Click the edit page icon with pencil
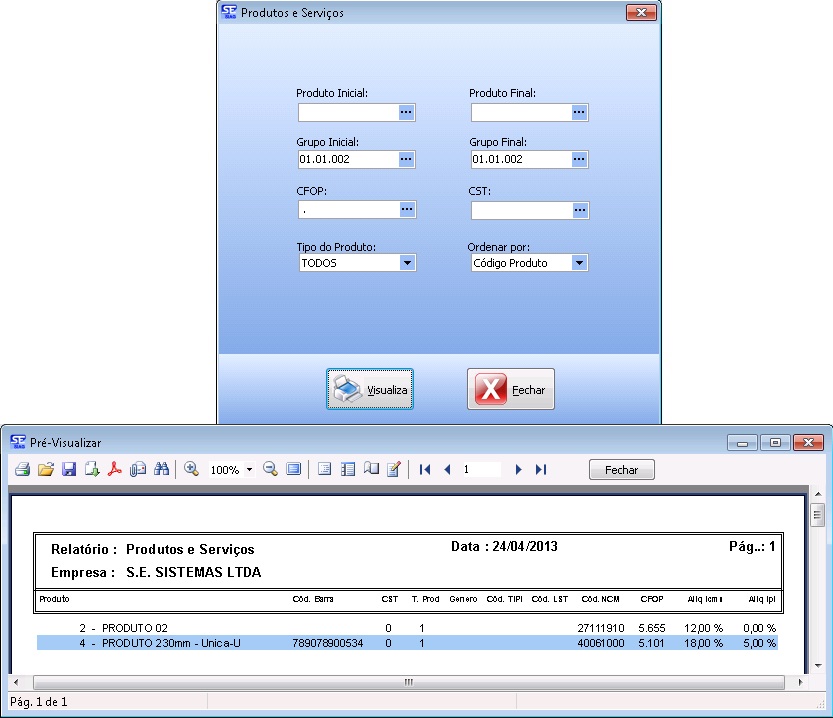833x718 pixels. [x=394, y=469]
